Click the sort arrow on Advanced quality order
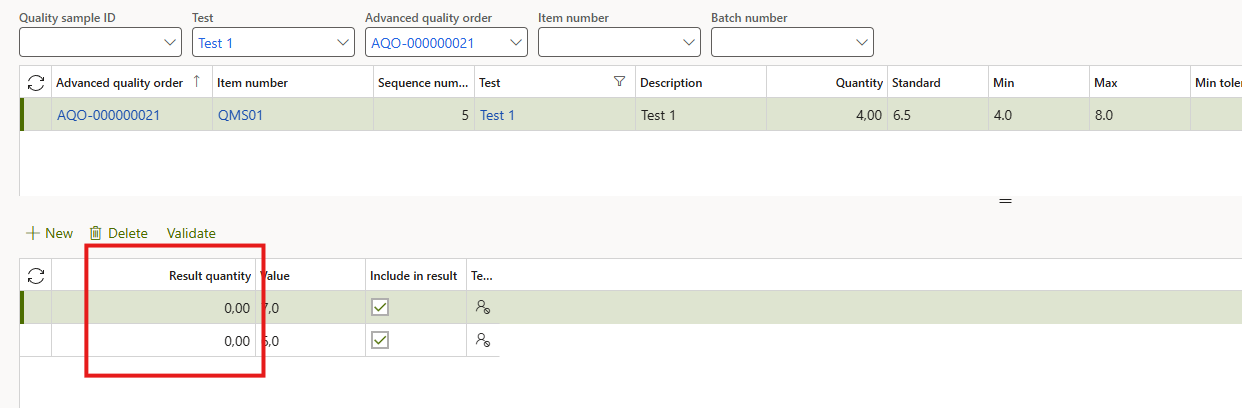This screenshot has width=1242, height=408. point(196,82)
